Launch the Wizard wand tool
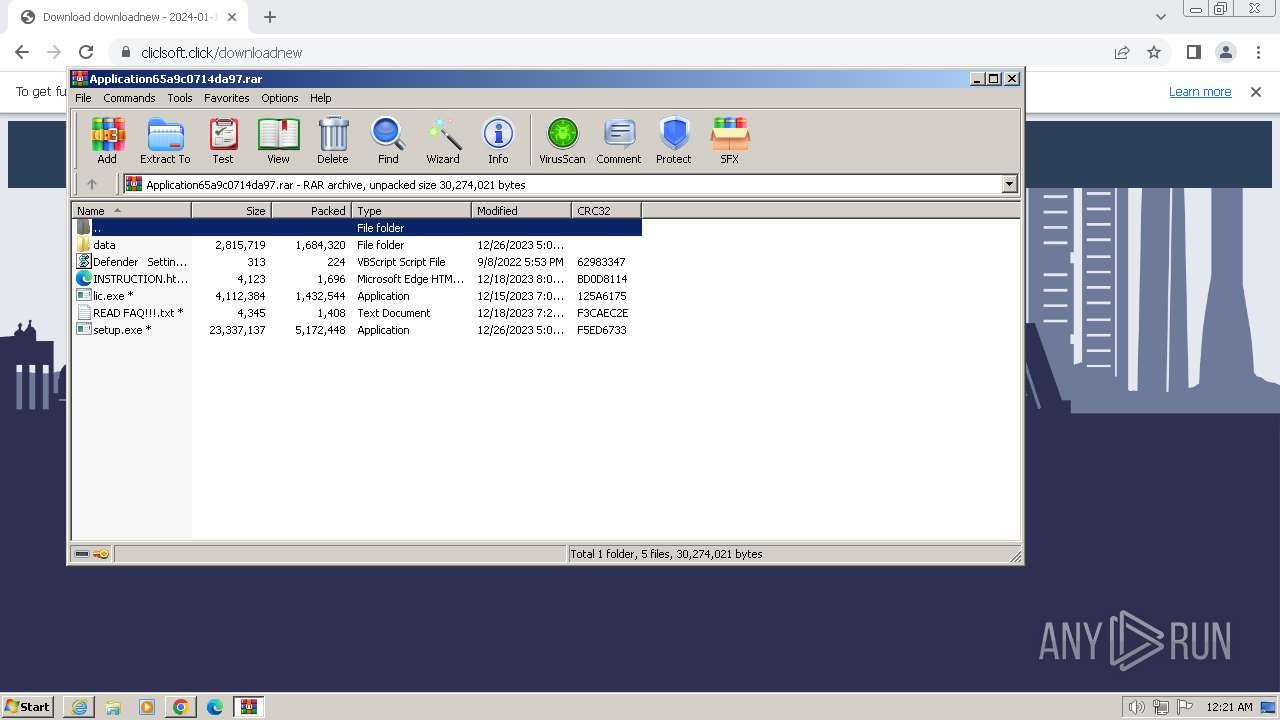The height and width of the screenshot is (720, 1280). (x=443, y=140)
